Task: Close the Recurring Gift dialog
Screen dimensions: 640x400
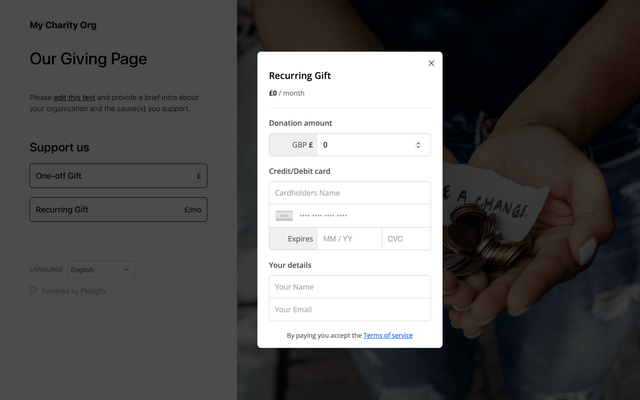Action: [x=431, y=63]
